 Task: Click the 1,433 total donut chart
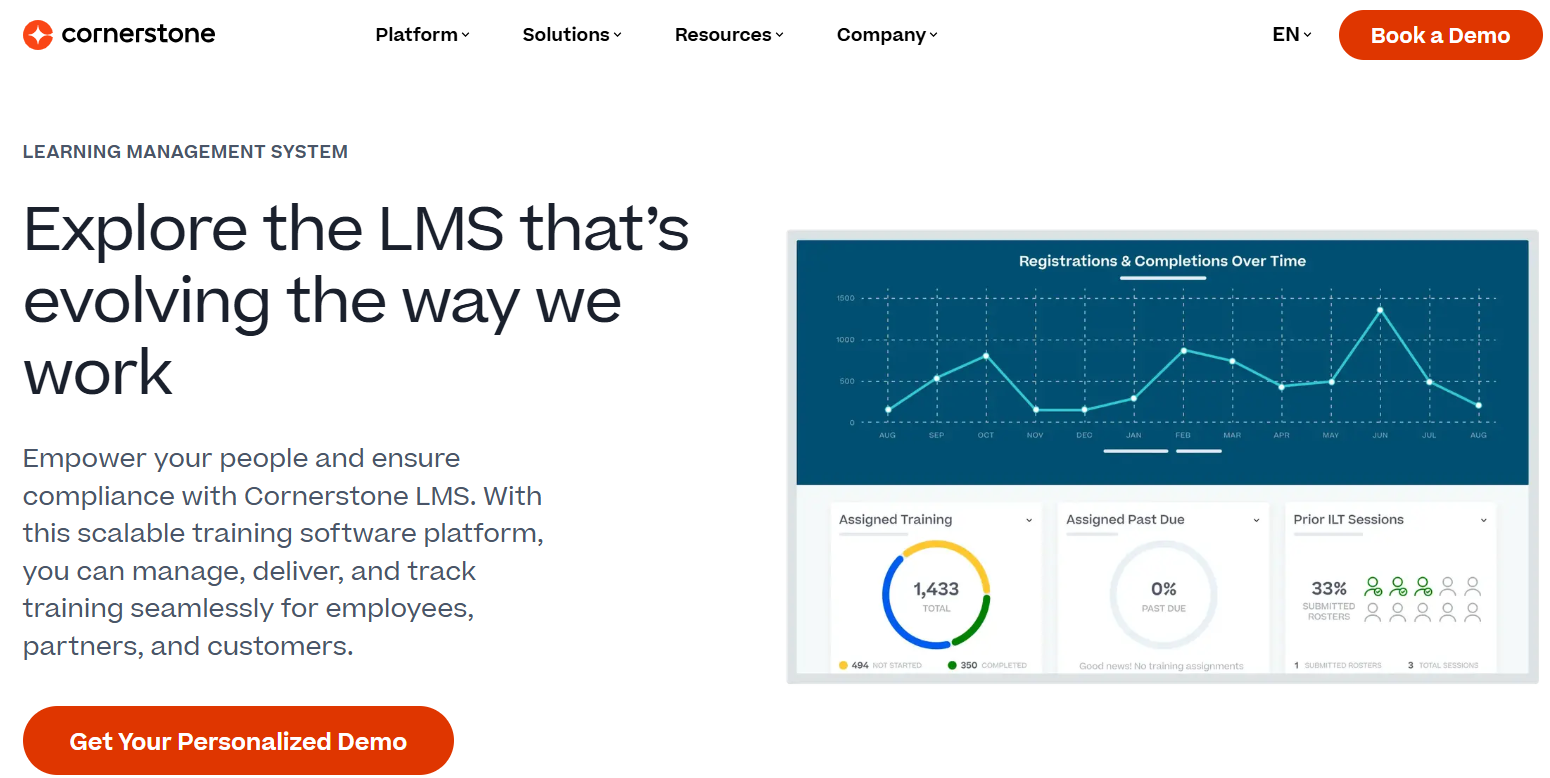click(936, 595)
